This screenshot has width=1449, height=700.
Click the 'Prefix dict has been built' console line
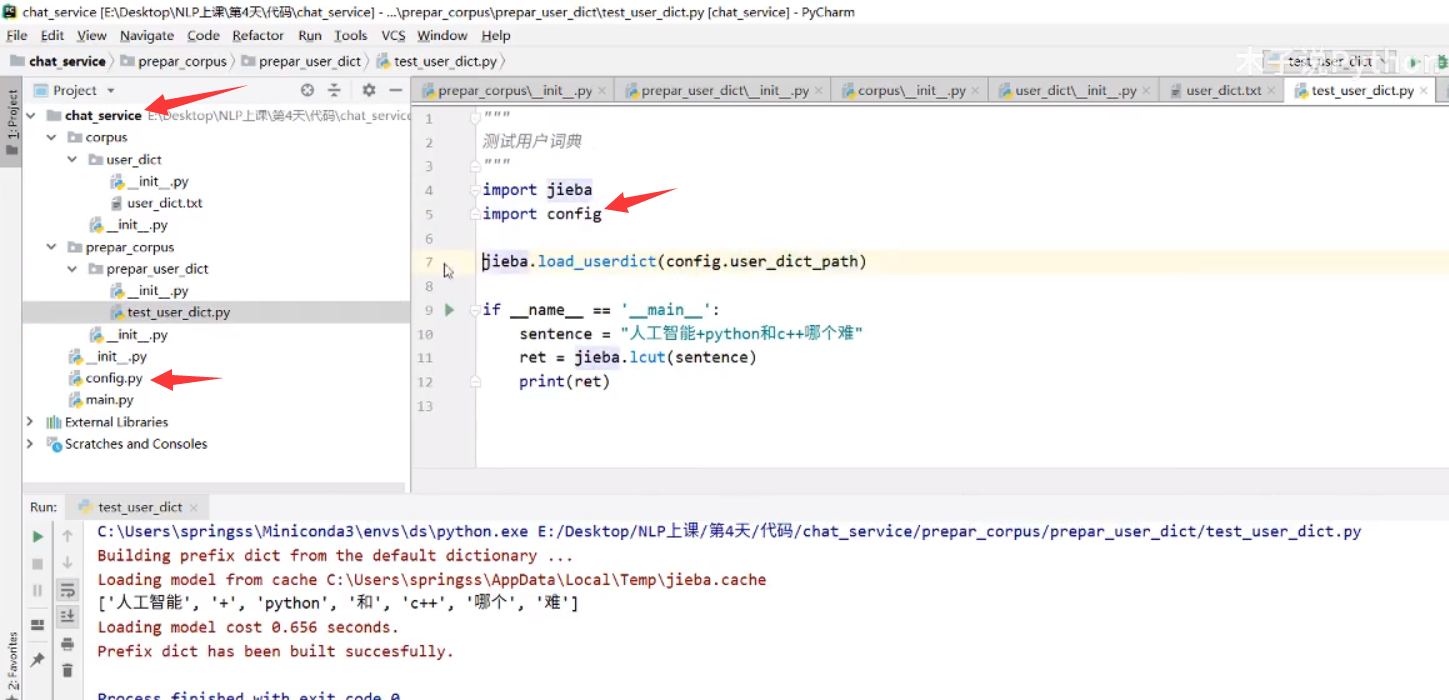[x=275, y=652]
